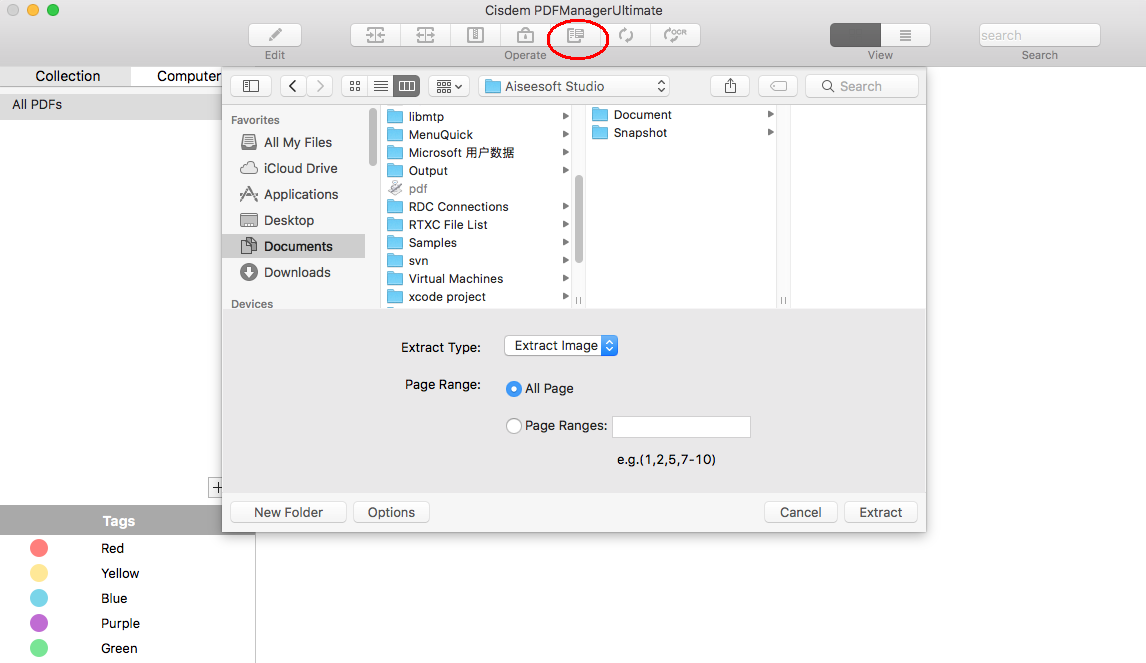Screen dimensions: 1146x663
Task: Open the Share menu in the file dialog
Action: [x=729, y=85]
